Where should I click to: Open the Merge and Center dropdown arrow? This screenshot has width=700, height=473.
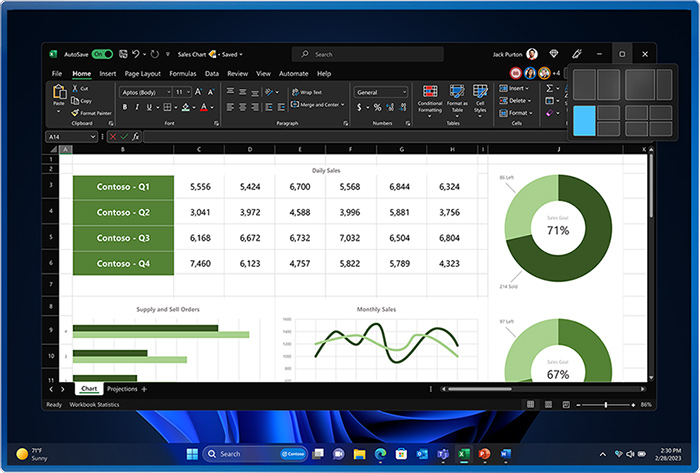point(343,104)
